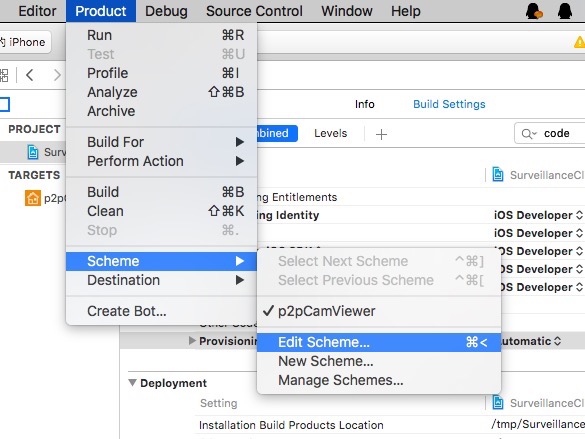Viewport: 585px width, 439px height.
Task: Click the TARGETS section header
Action: 34,175
